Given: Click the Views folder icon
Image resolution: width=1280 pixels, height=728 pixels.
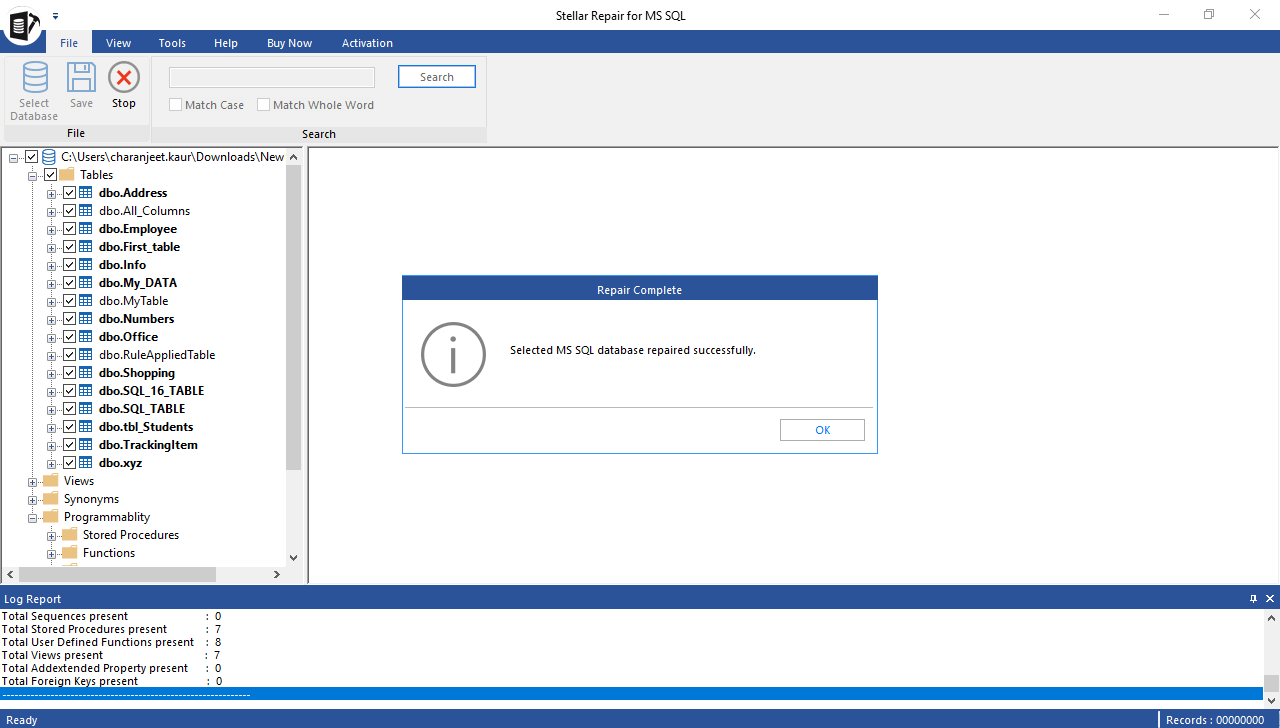Looking at the screenshot, I should tap(50, 481).
